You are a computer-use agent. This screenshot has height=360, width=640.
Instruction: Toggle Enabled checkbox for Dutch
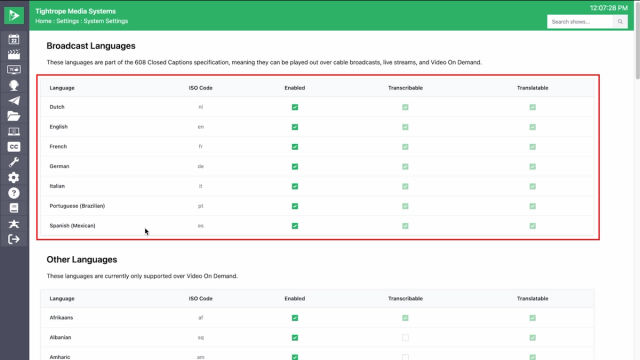[295, 107]
